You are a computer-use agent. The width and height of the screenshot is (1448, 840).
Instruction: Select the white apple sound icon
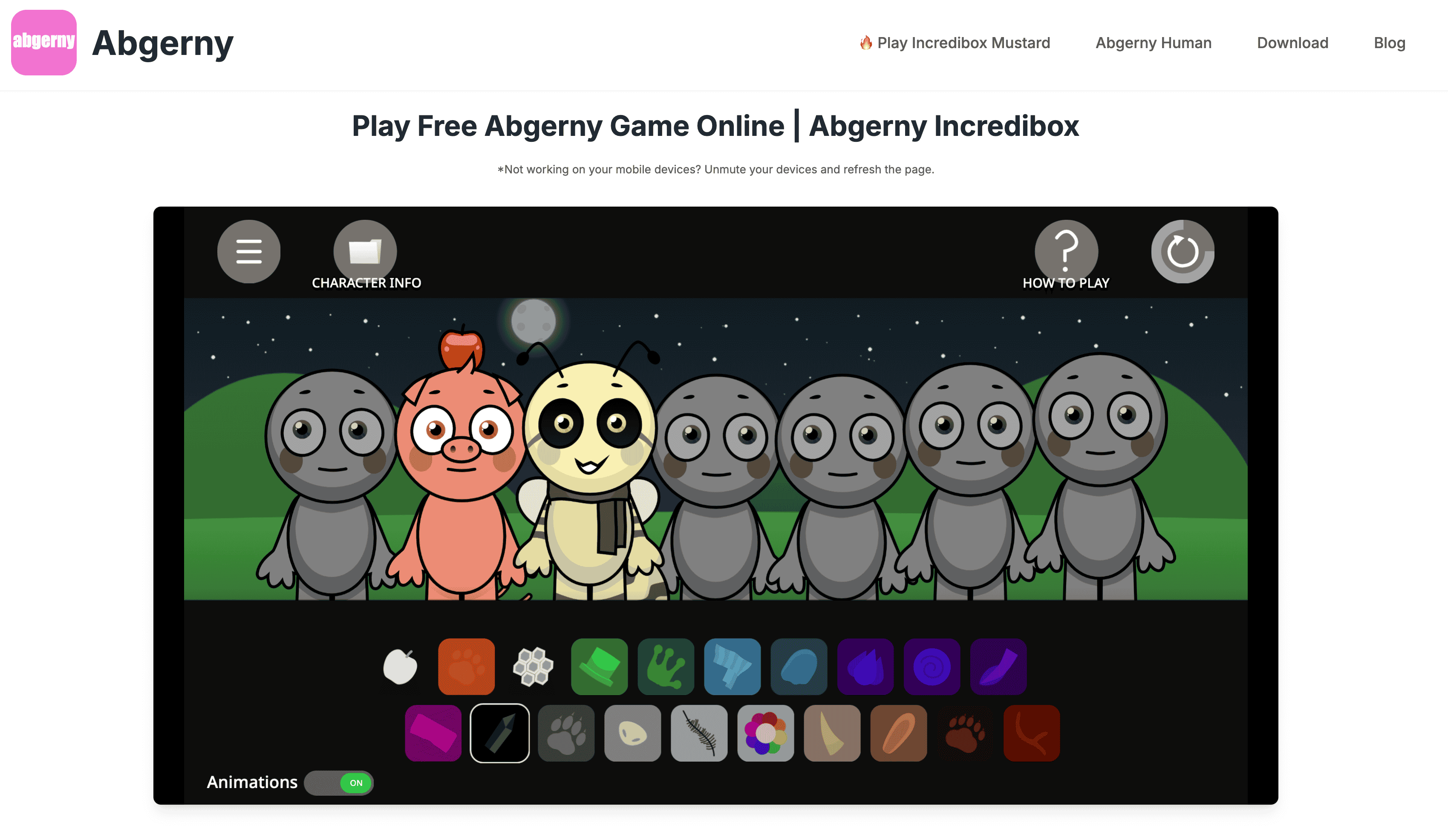pos(400,667)
